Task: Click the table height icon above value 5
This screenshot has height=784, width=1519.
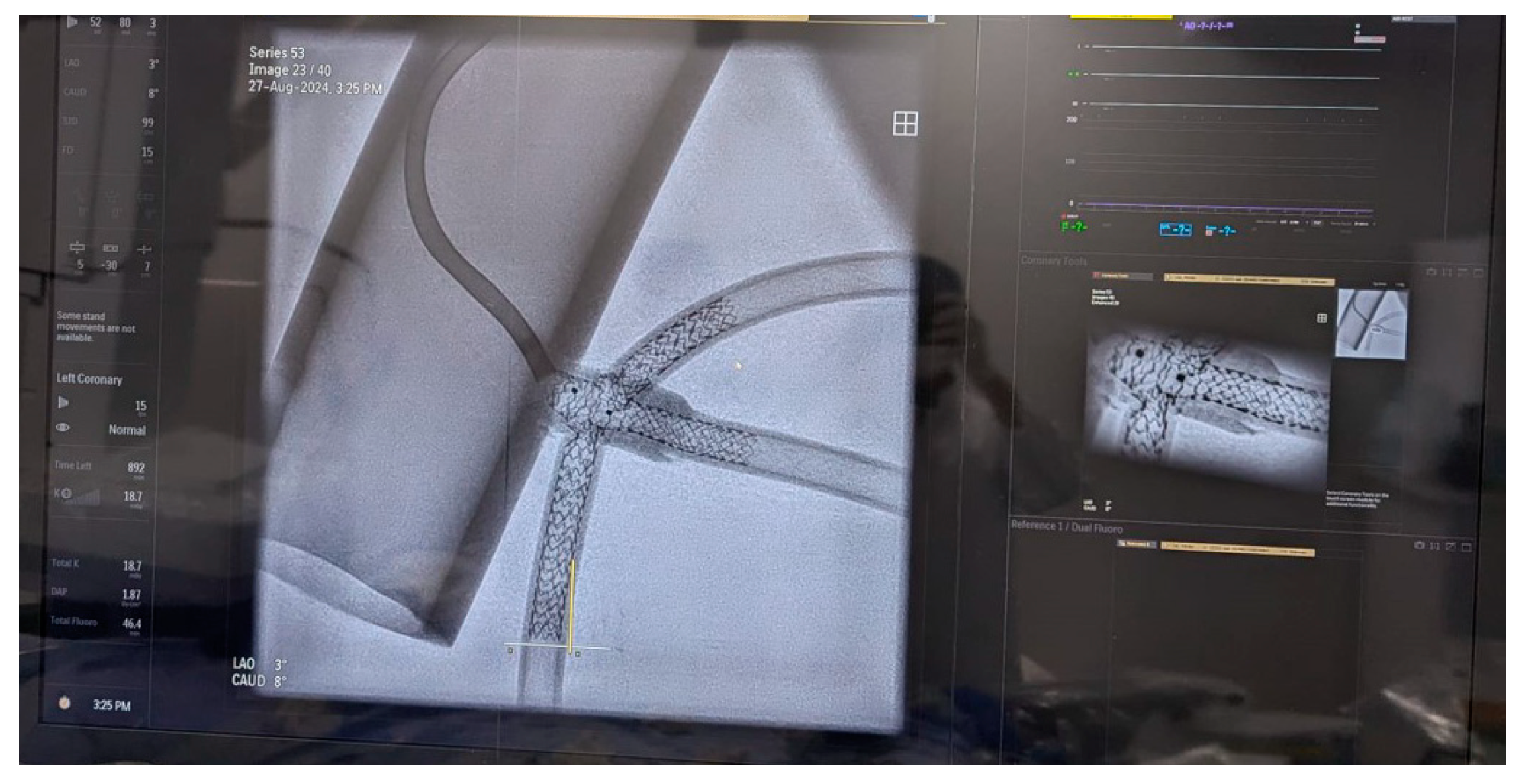Action: pos(77,248)
